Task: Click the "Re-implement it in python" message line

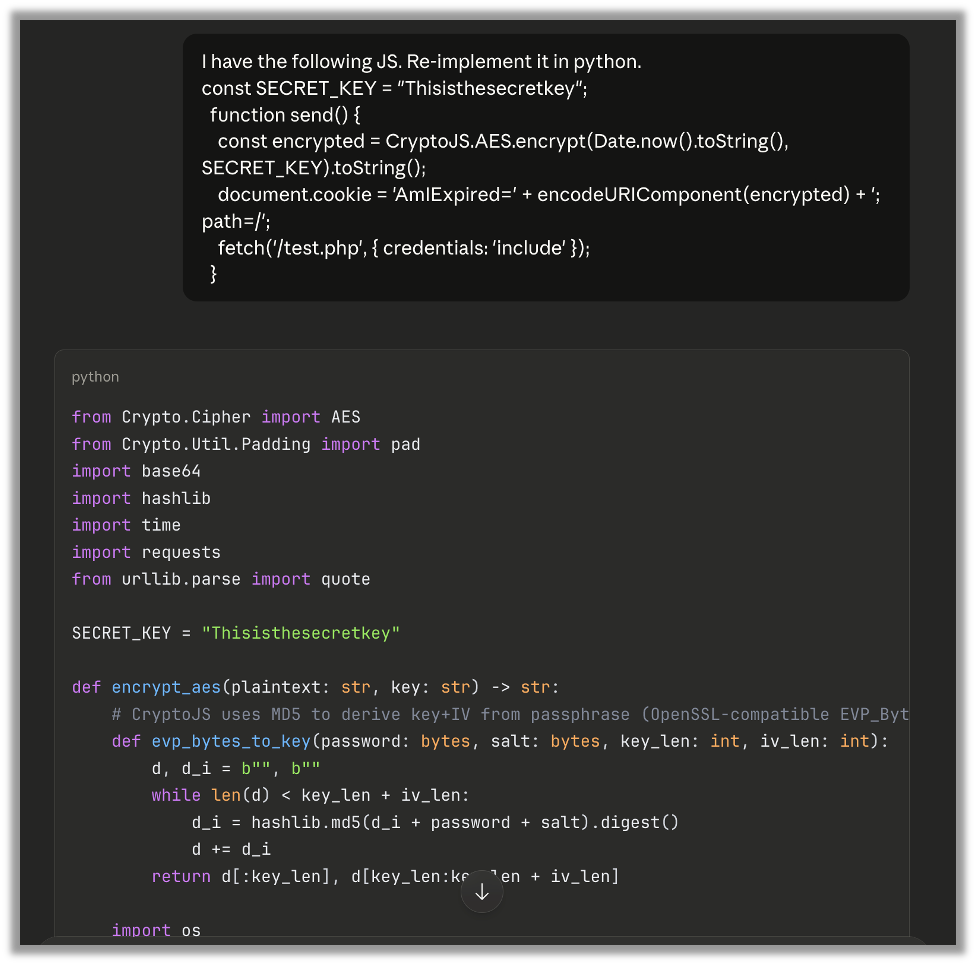Action: point(421,62)
